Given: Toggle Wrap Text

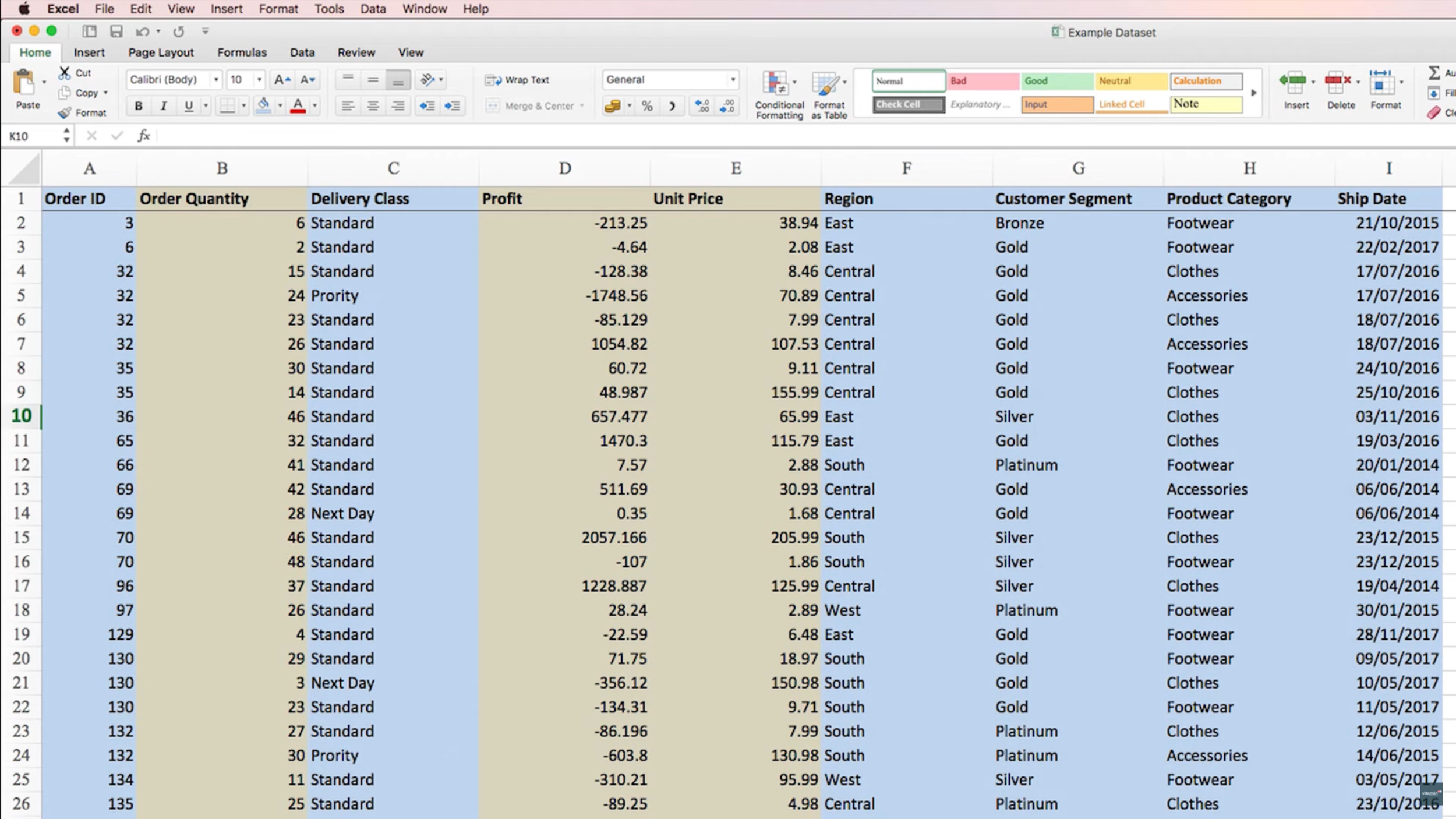Looking at the screenshot, I should point(517,80).
